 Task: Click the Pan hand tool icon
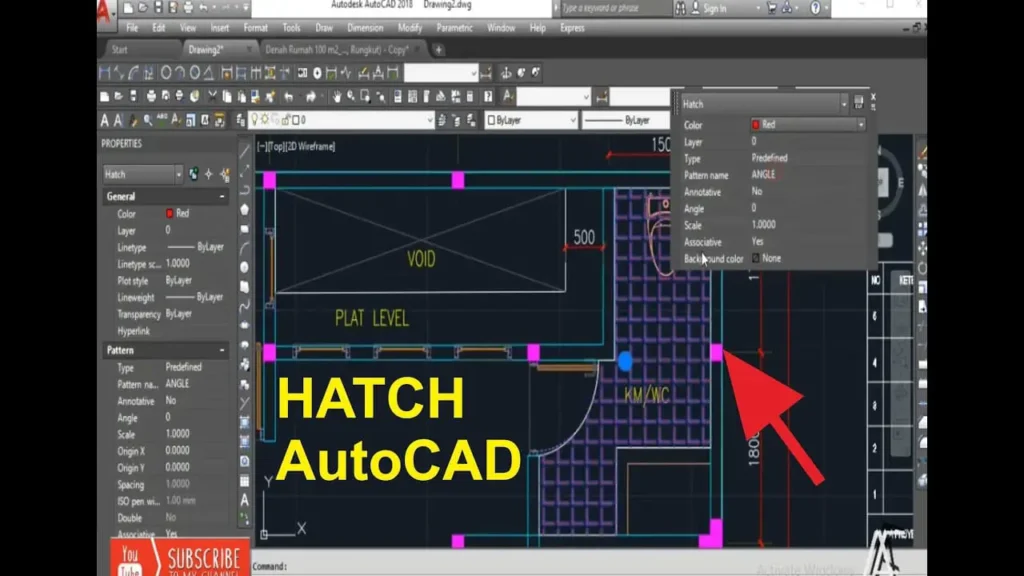[337, 97]
